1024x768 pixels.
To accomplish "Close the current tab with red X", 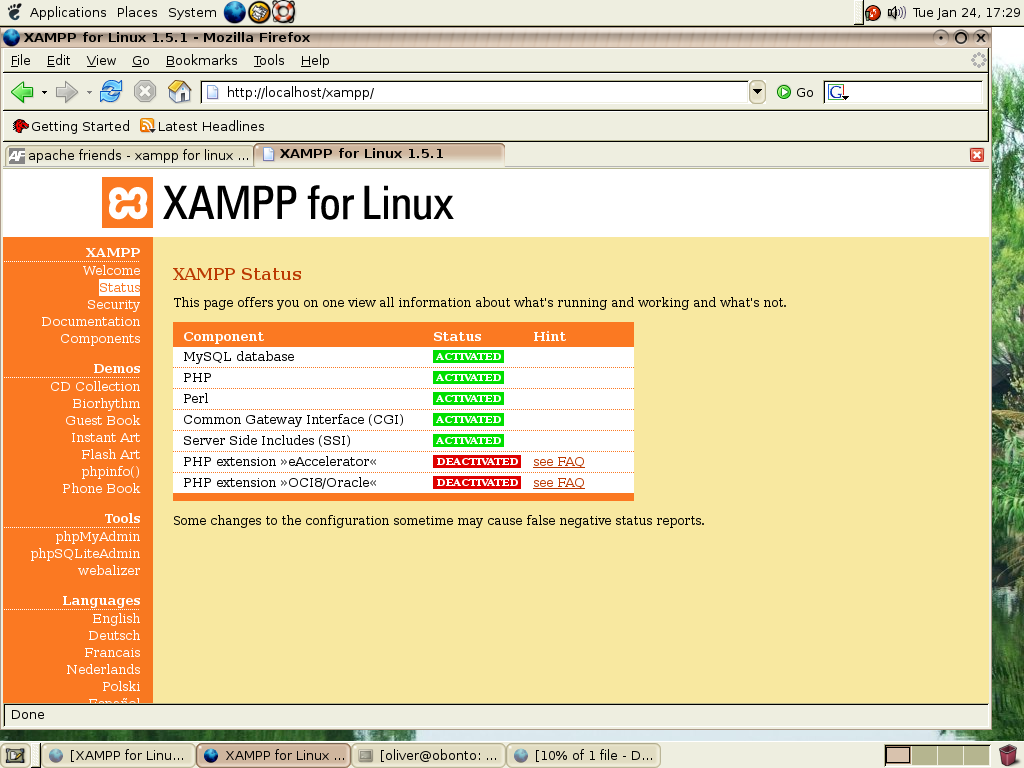I will coord(977,155).
